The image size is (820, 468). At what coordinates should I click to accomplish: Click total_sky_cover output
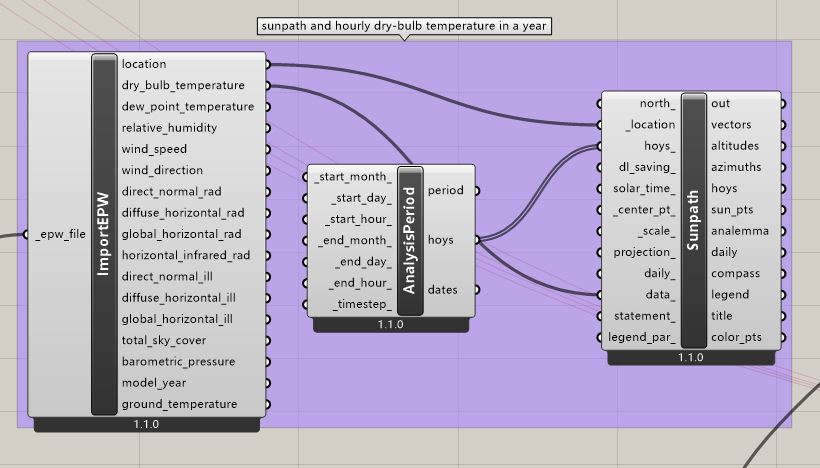pyautogui.click(x=164, y=340)
